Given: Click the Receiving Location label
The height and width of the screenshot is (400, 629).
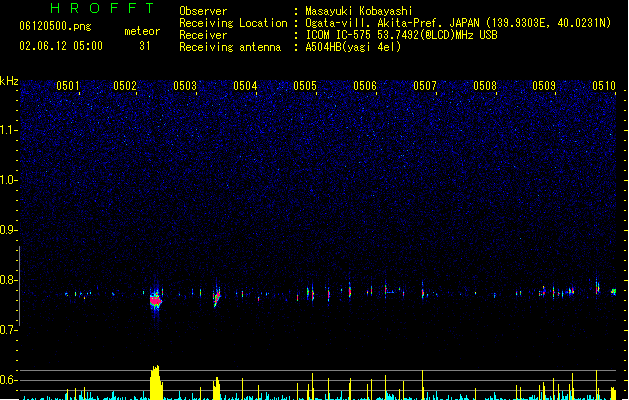Looking at the screenshot, I should [233, 23].
